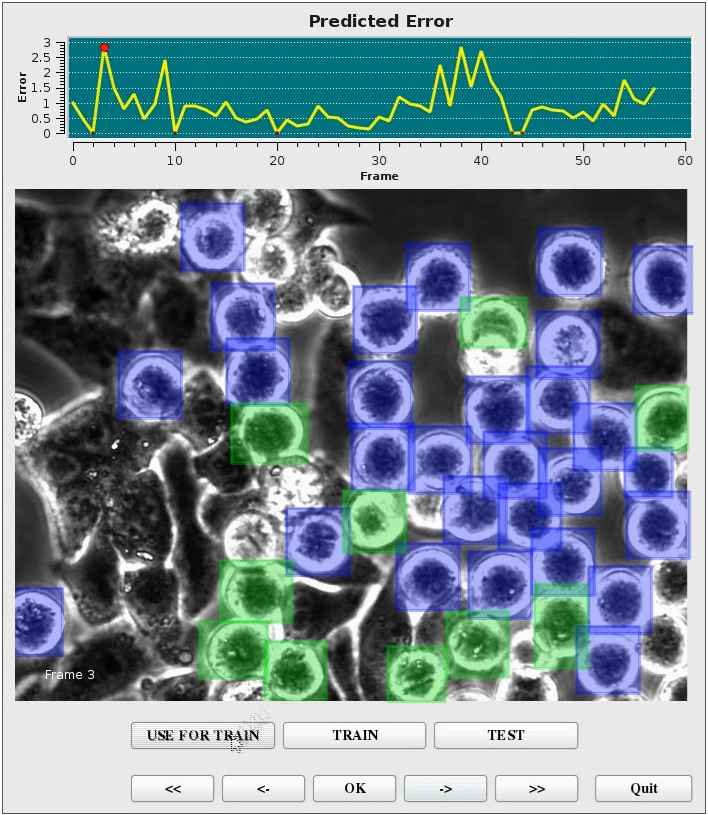708x815 pixels.
Task: Click the TEST button
Action: coord(506,735)
